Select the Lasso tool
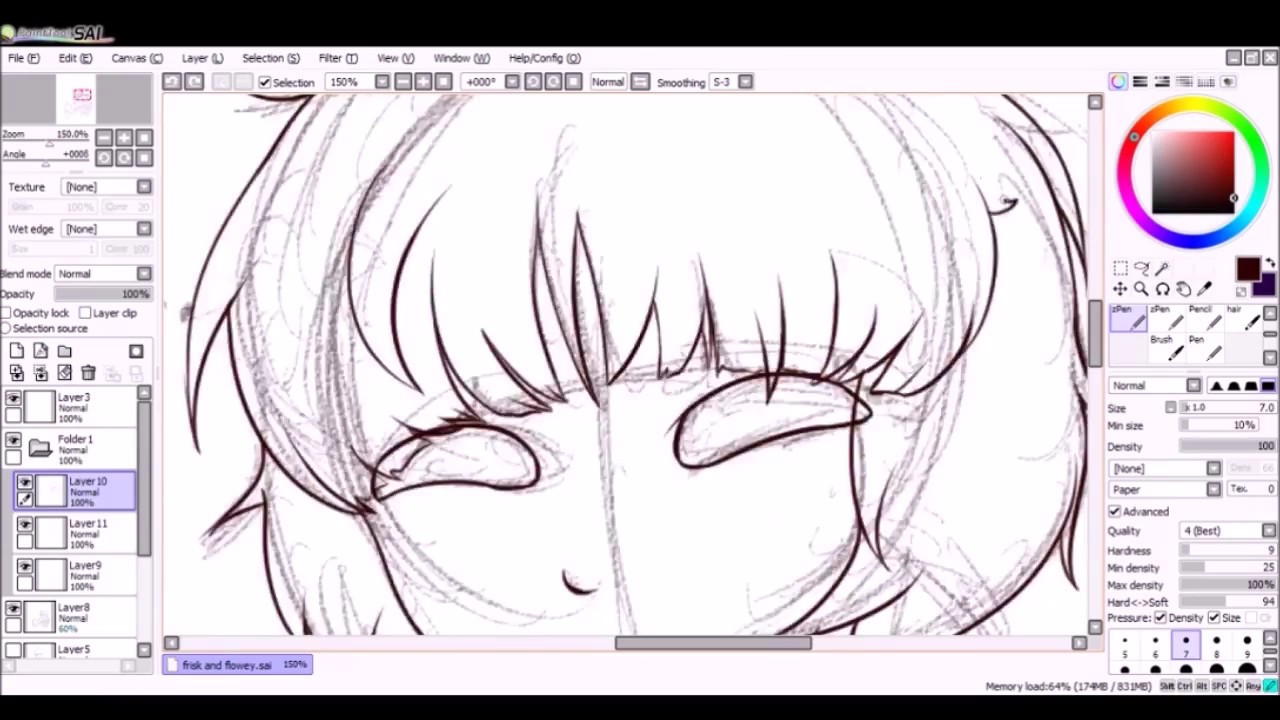1280x720 pixels. click(x=1141, y=268)
